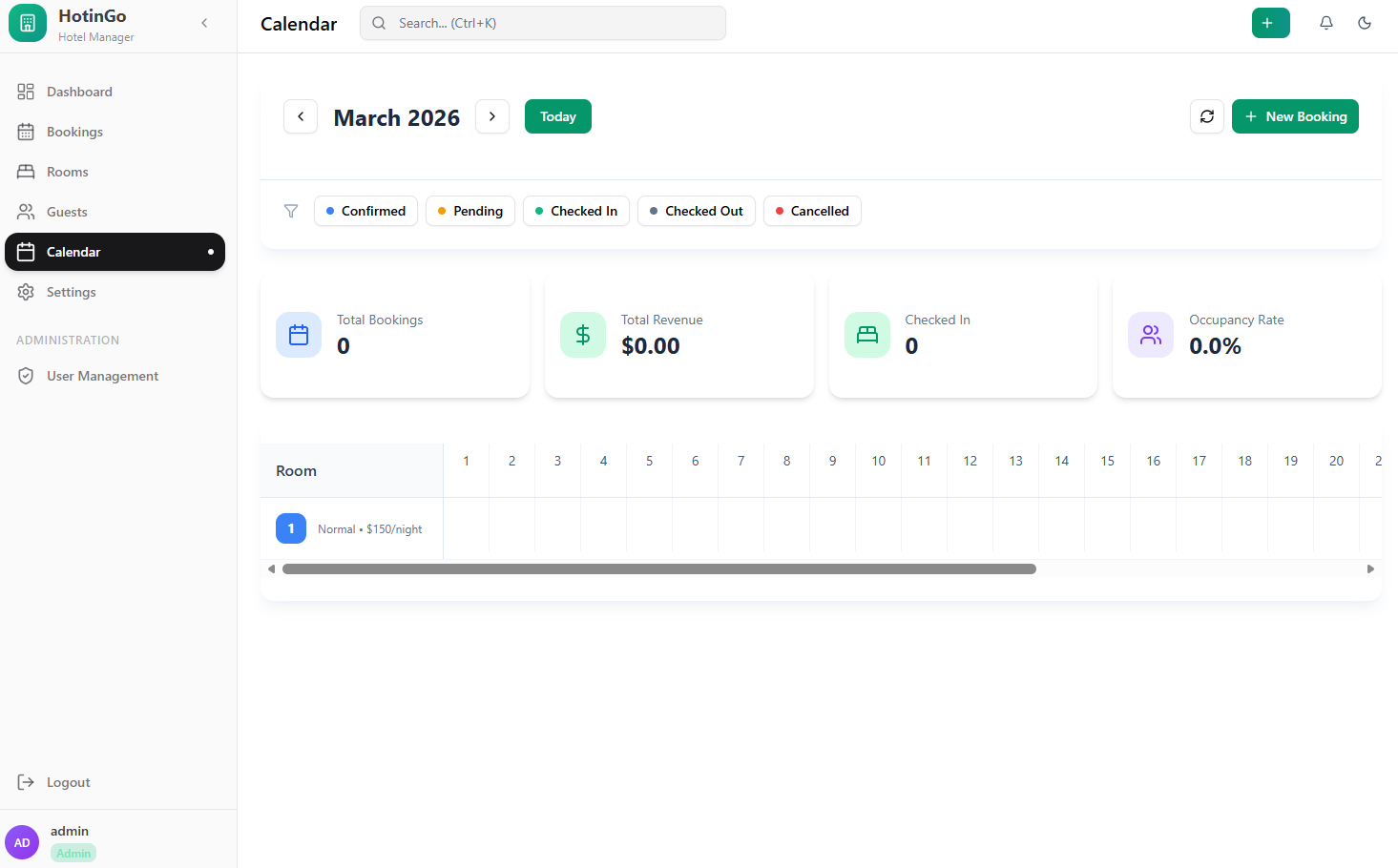
Task: Open the Dashboard from the sidebar
Action: 79,91
